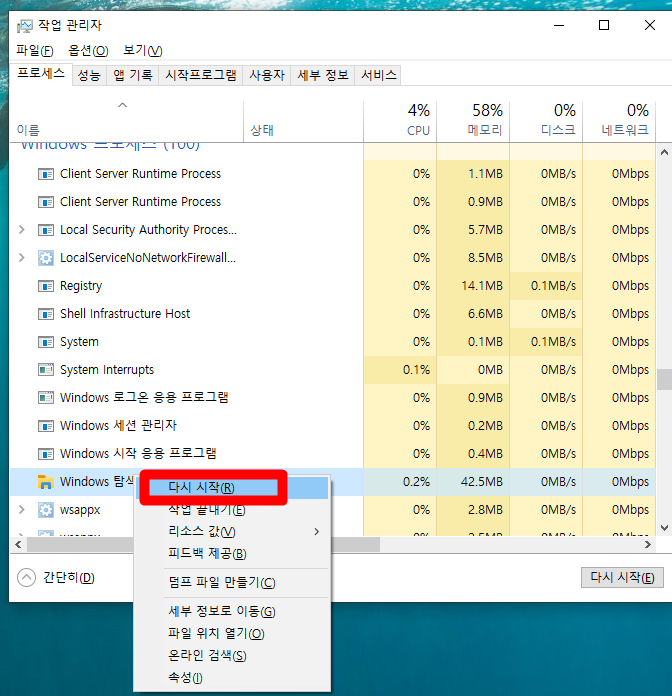Click the 42.5MB memory value

click(x=482, y=482)
